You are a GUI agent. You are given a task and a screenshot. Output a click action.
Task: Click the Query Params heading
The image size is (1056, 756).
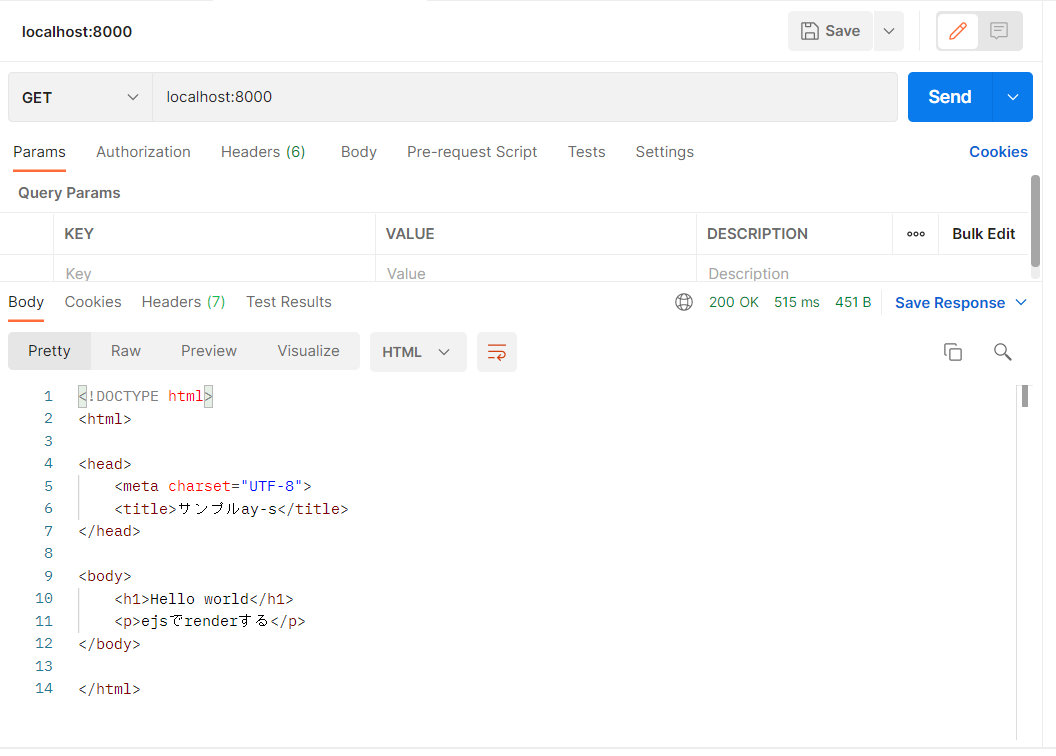[69, 193]
